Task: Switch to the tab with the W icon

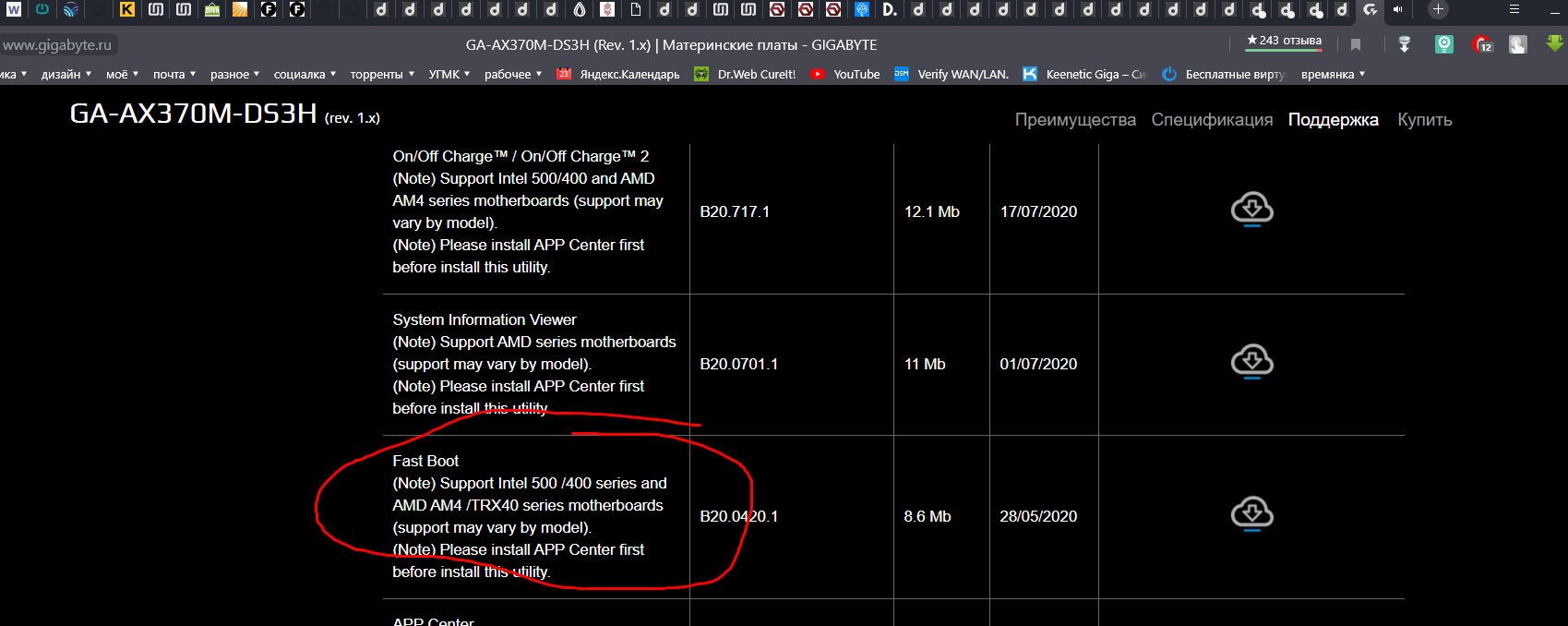Action: [14, 9]
